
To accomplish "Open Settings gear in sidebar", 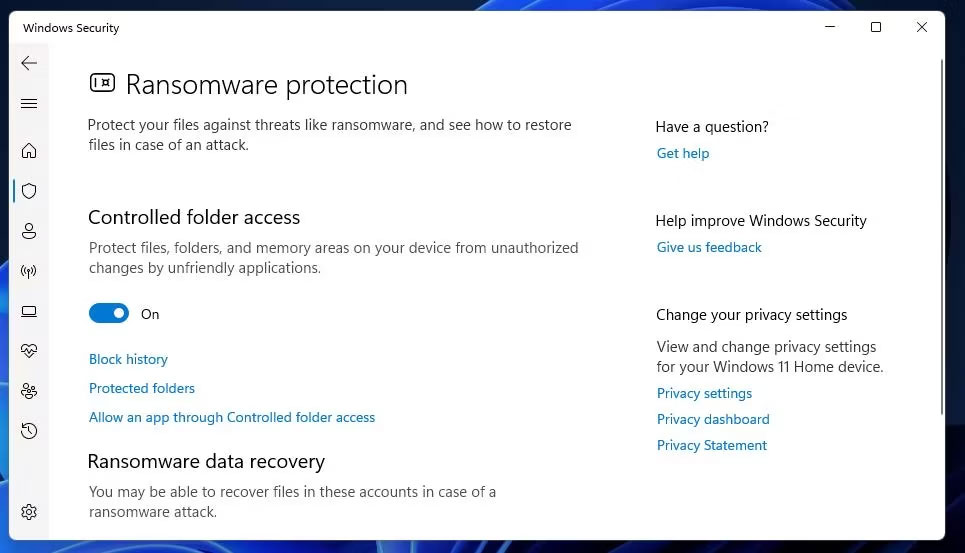I will 29,512.
